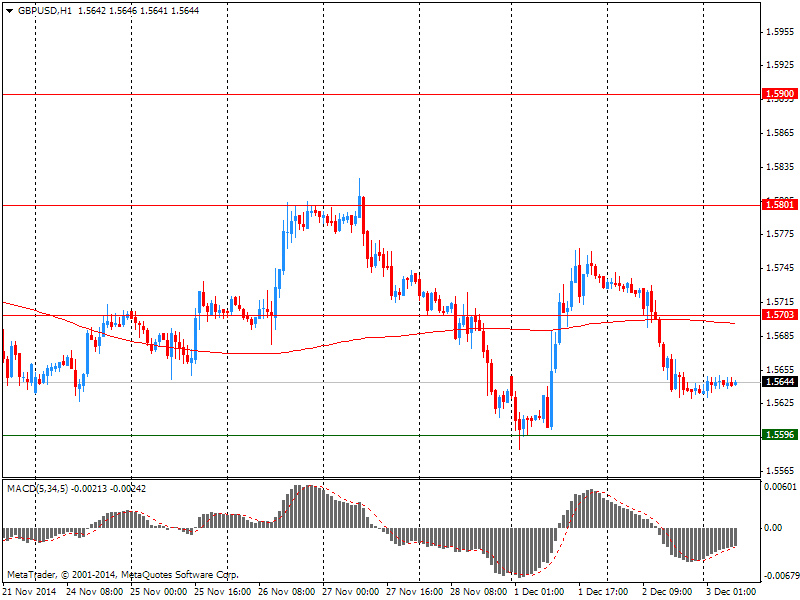Screen dimensions: 800x600
Task: Select the 1.5900 red price label
Action: tap(779, 94)
